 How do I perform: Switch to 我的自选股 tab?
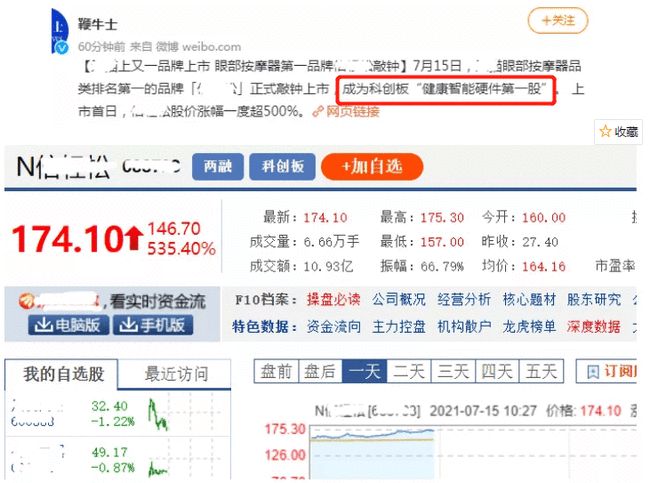click(62, 374)
